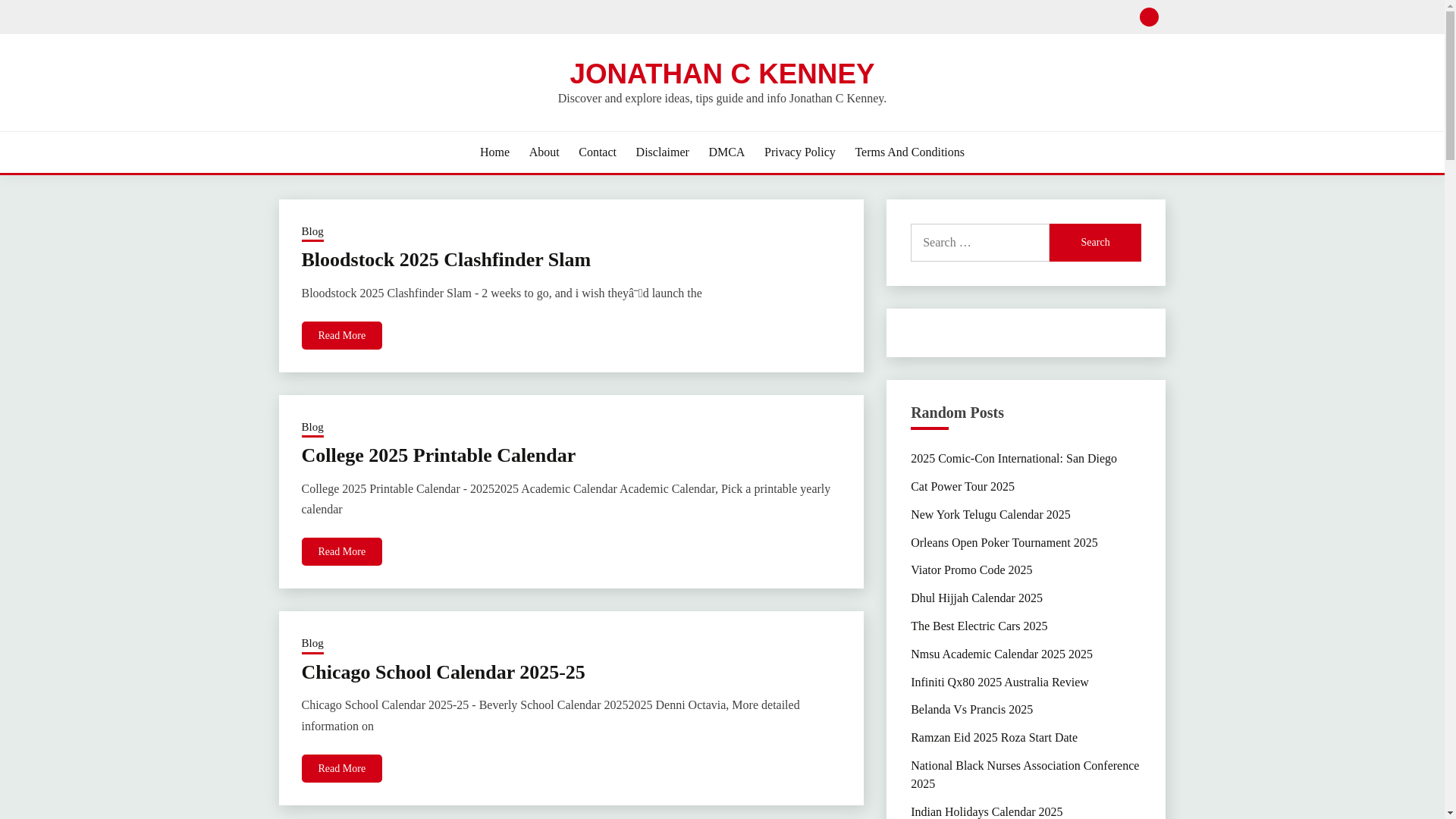The width and height of the screenshot is (1456, 819).
Task: Open the About page
Action: point(544,152)
